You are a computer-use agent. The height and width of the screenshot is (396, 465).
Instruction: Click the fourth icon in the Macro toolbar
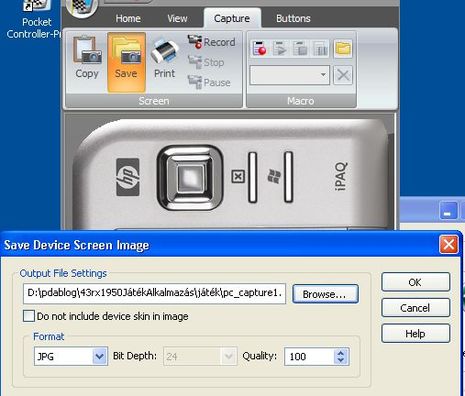pyautogui.click(x=320, y=49)
